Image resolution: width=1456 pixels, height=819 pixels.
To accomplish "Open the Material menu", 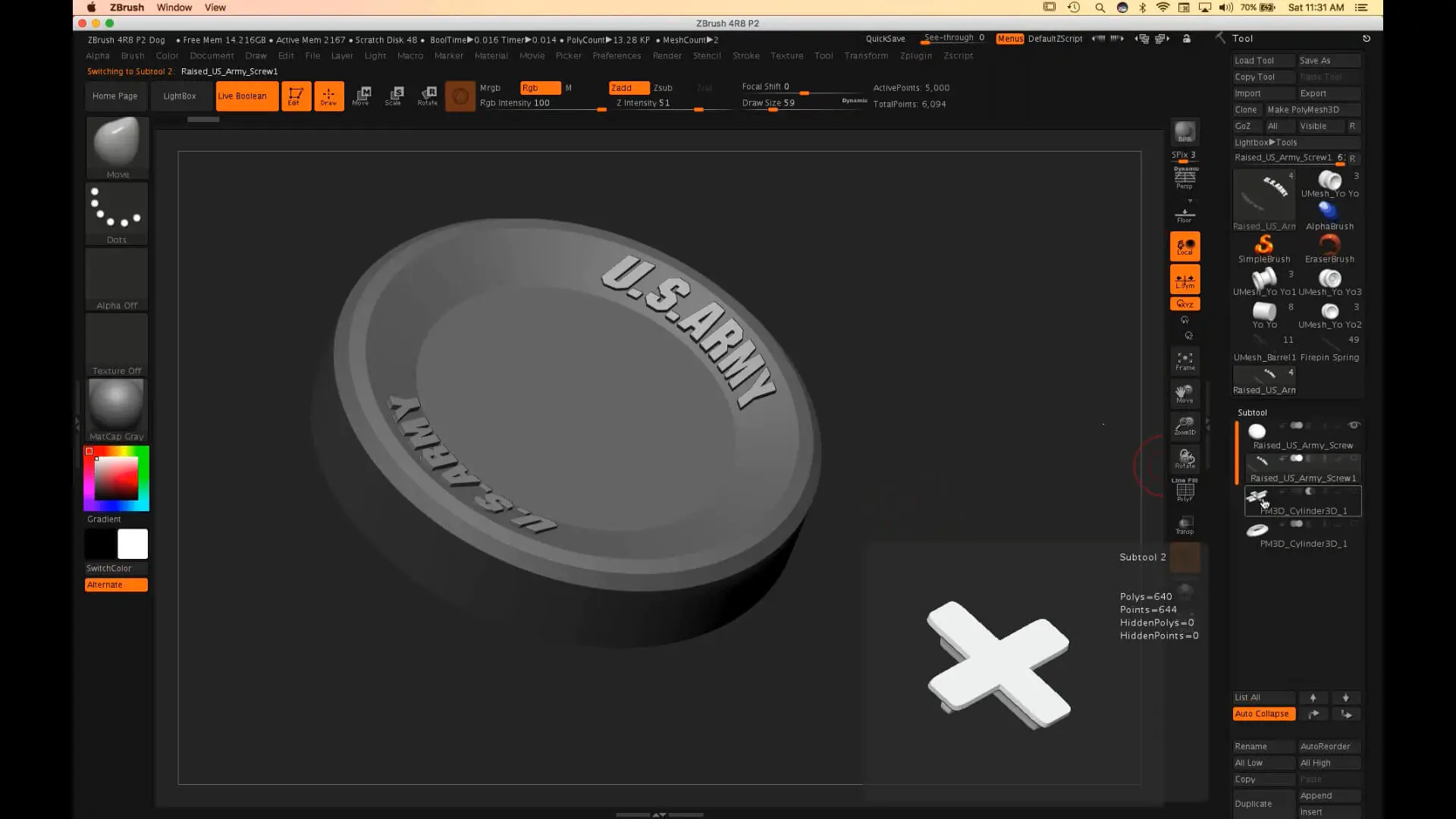I will pyautogui.click(x=491, y=55).
